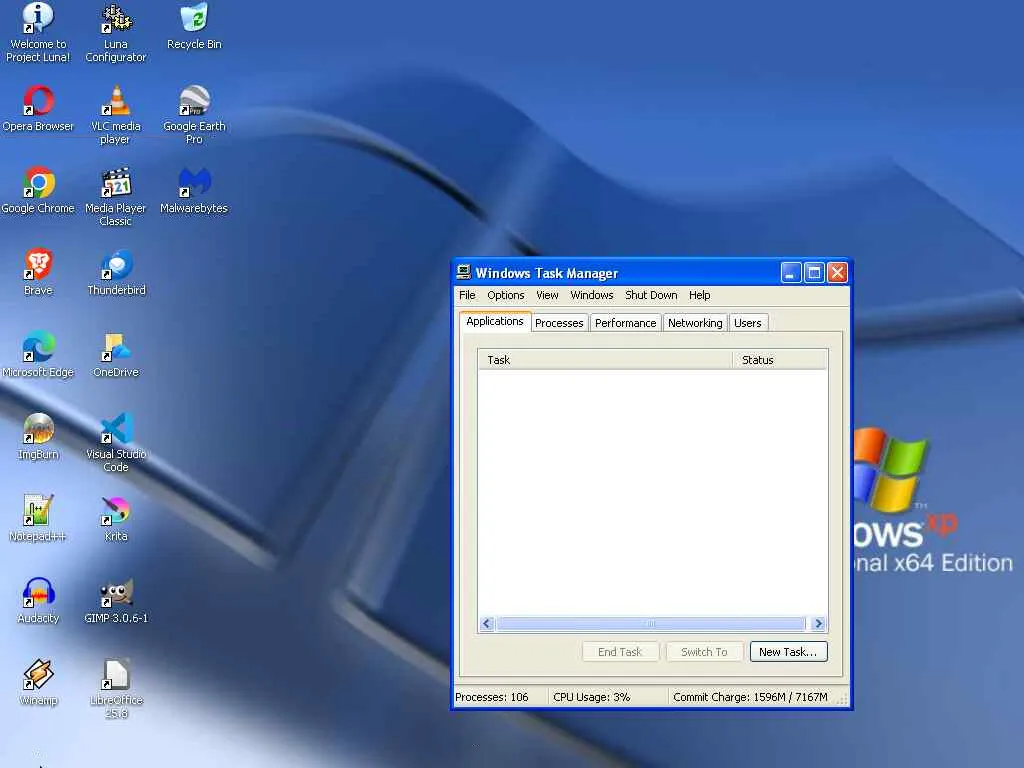Image resolution: width=1024 pixels, height=768 pixels.
Task: Click the Task Manager title bar icon
Action: (x=464, y=272)
